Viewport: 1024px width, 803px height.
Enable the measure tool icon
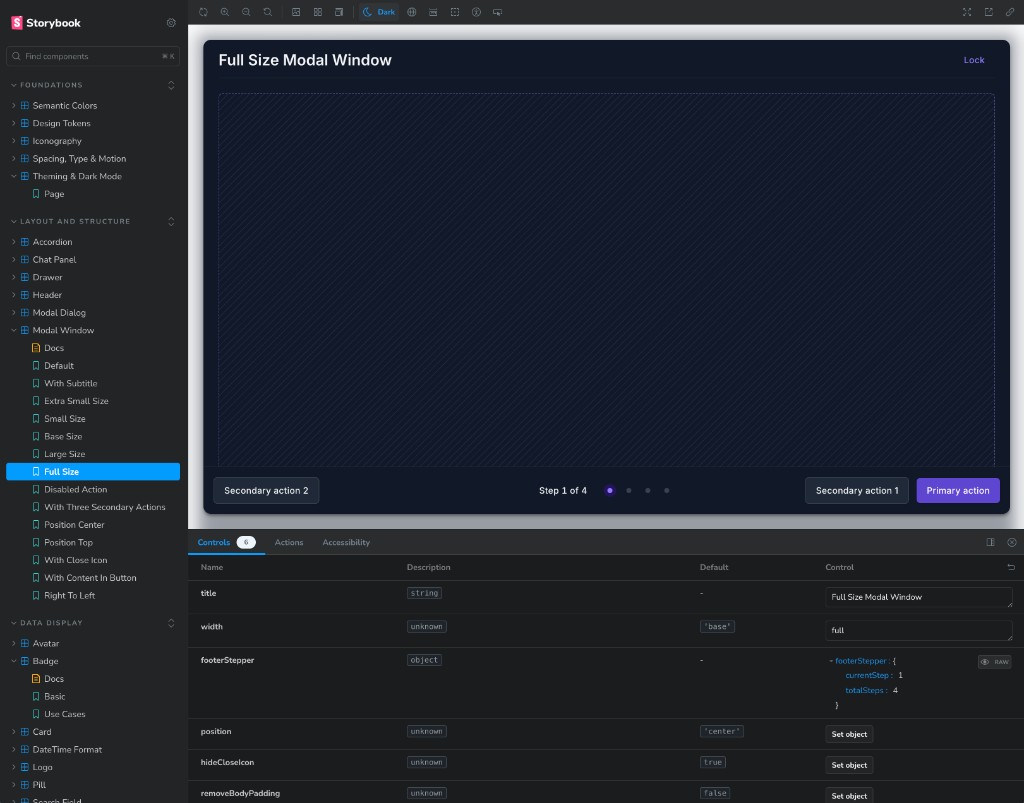pyautogui.click(x=433, y=12)
